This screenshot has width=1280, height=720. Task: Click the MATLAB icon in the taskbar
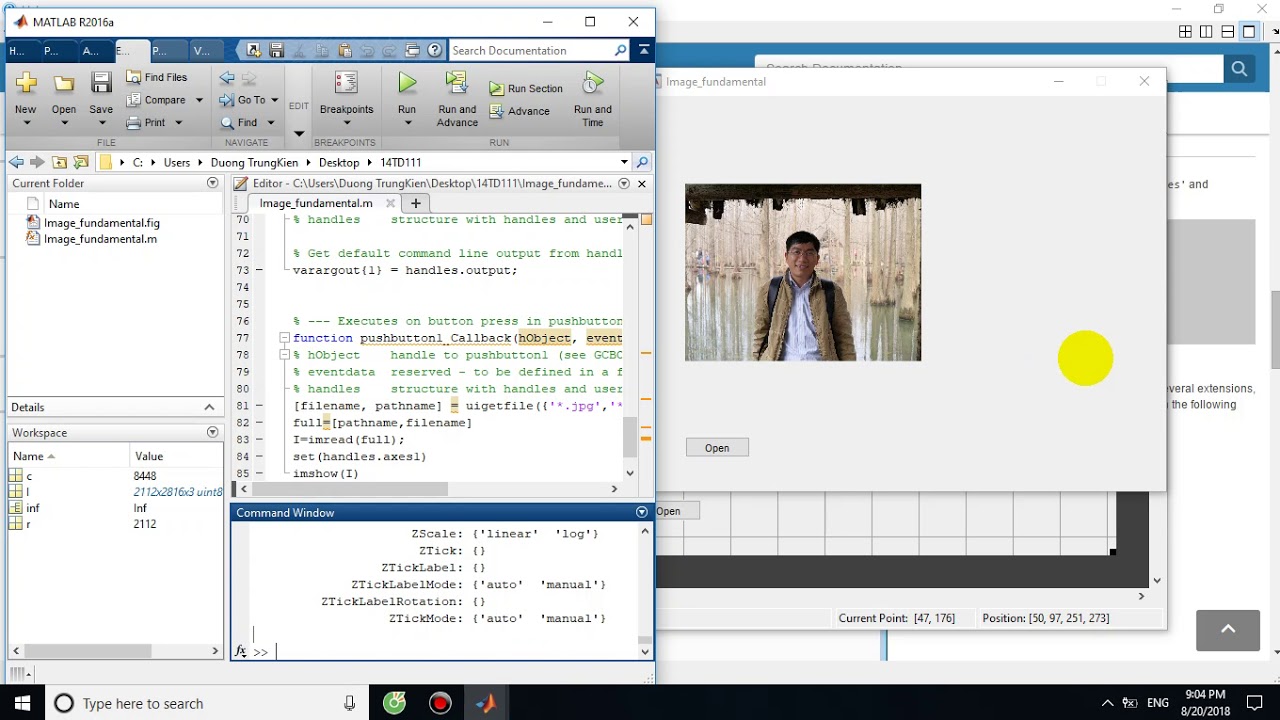click(486, 703)
